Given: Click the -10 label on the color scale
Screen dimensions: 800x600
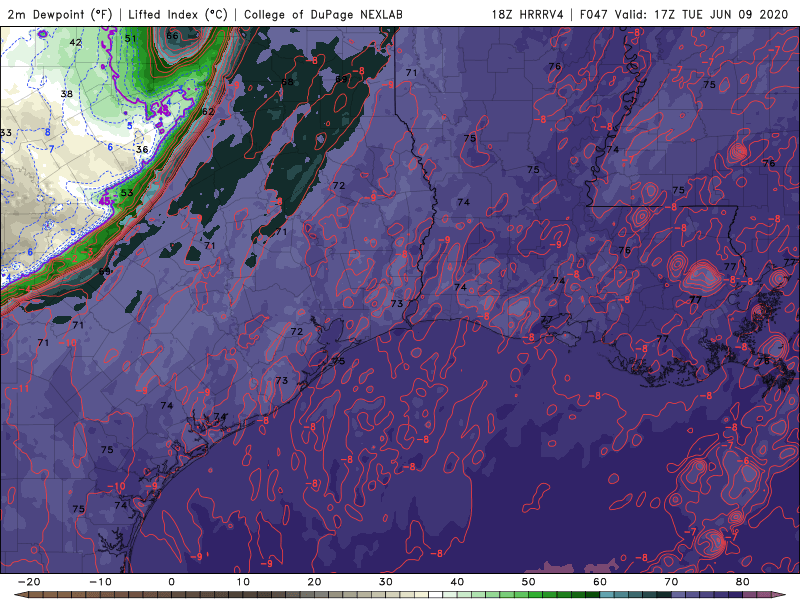Looking at the screenshot, I should (100, 582).
